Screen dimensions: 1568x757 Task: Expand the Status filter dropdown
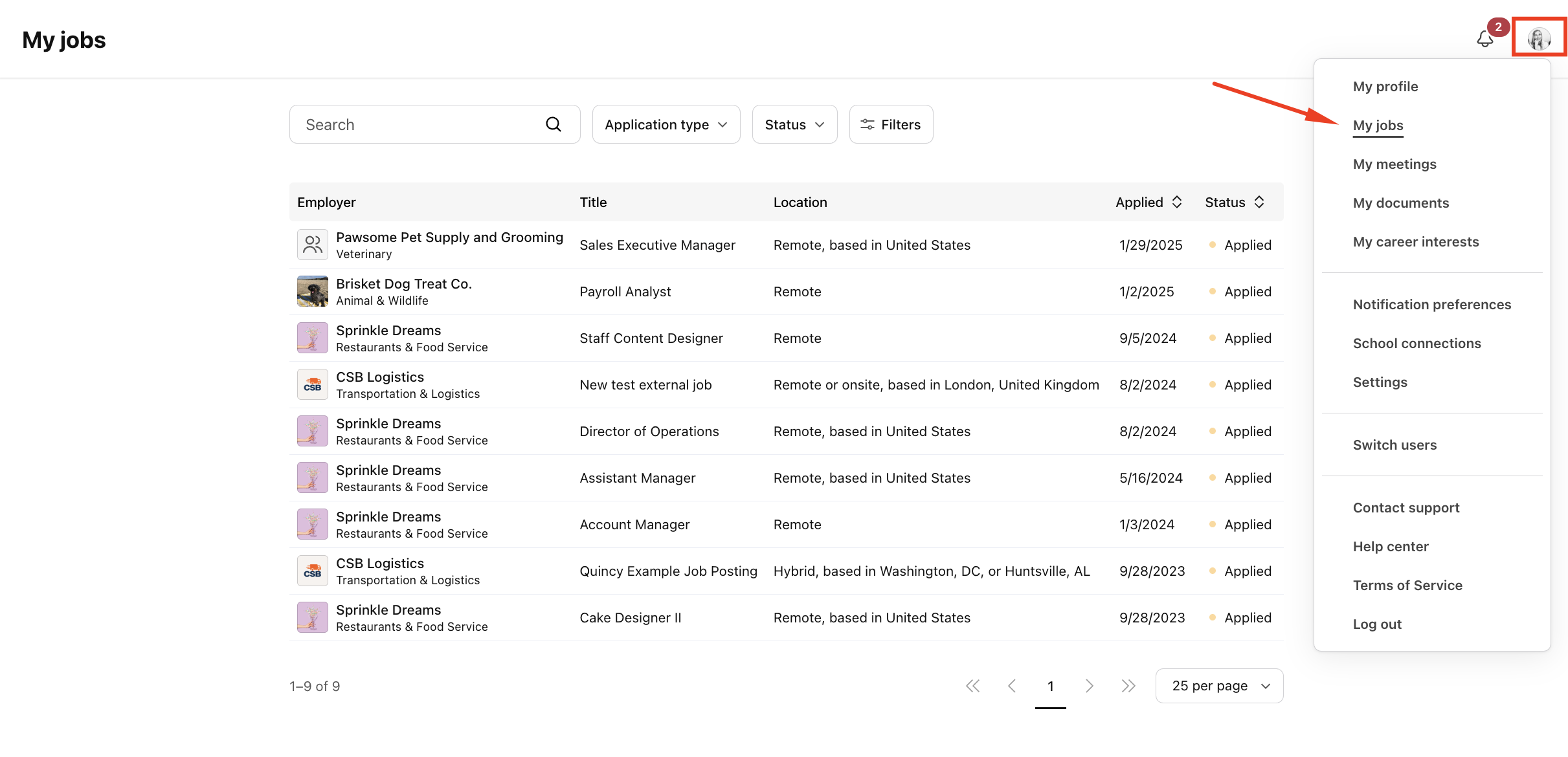click(794, 124)
